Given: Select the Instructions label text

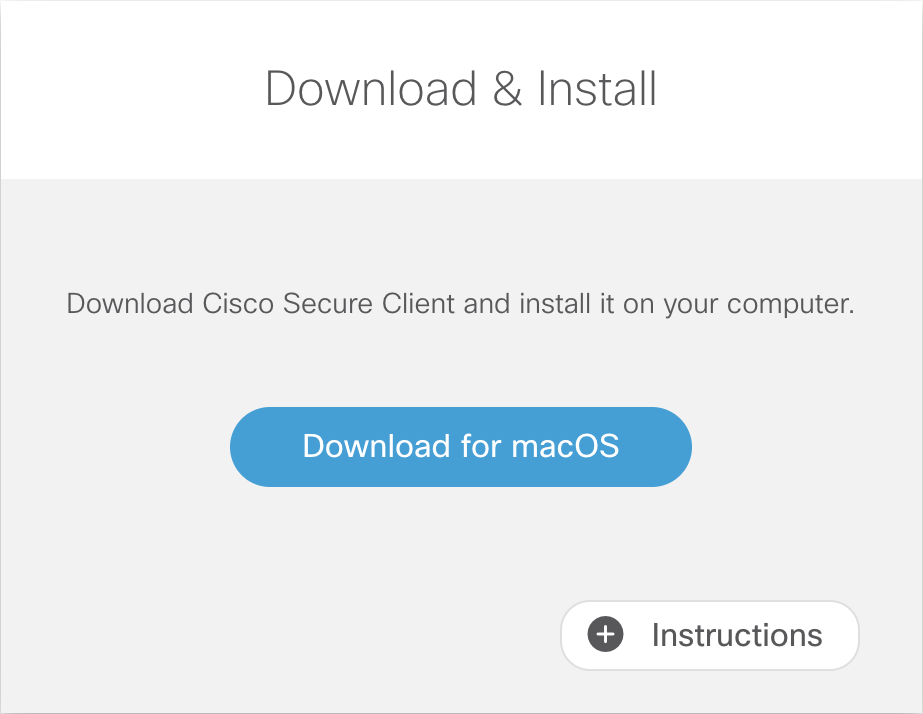Looking at the screenshot, I should pyautogui.click(x=736, y=635).
